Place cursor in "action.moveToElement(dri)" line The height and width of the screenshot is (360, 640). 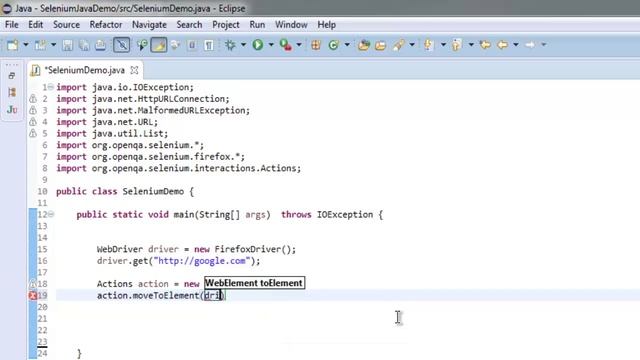[x=161, y=295]
